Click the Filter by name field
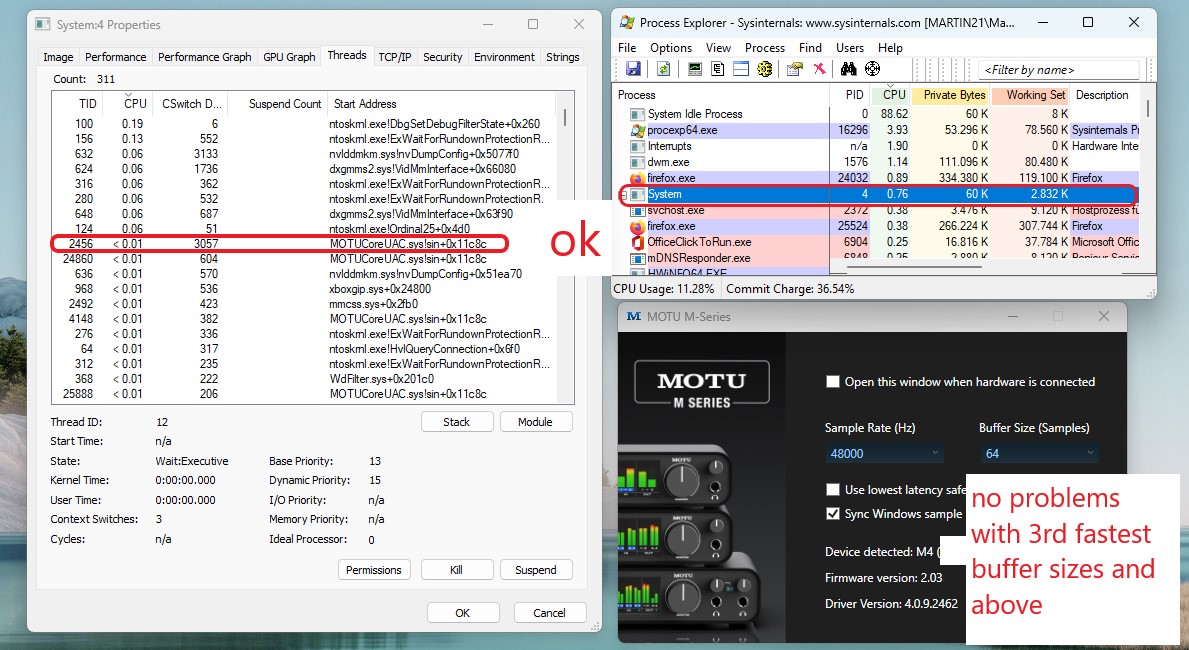This screenshot has height=650, width=1189. 1059,70
